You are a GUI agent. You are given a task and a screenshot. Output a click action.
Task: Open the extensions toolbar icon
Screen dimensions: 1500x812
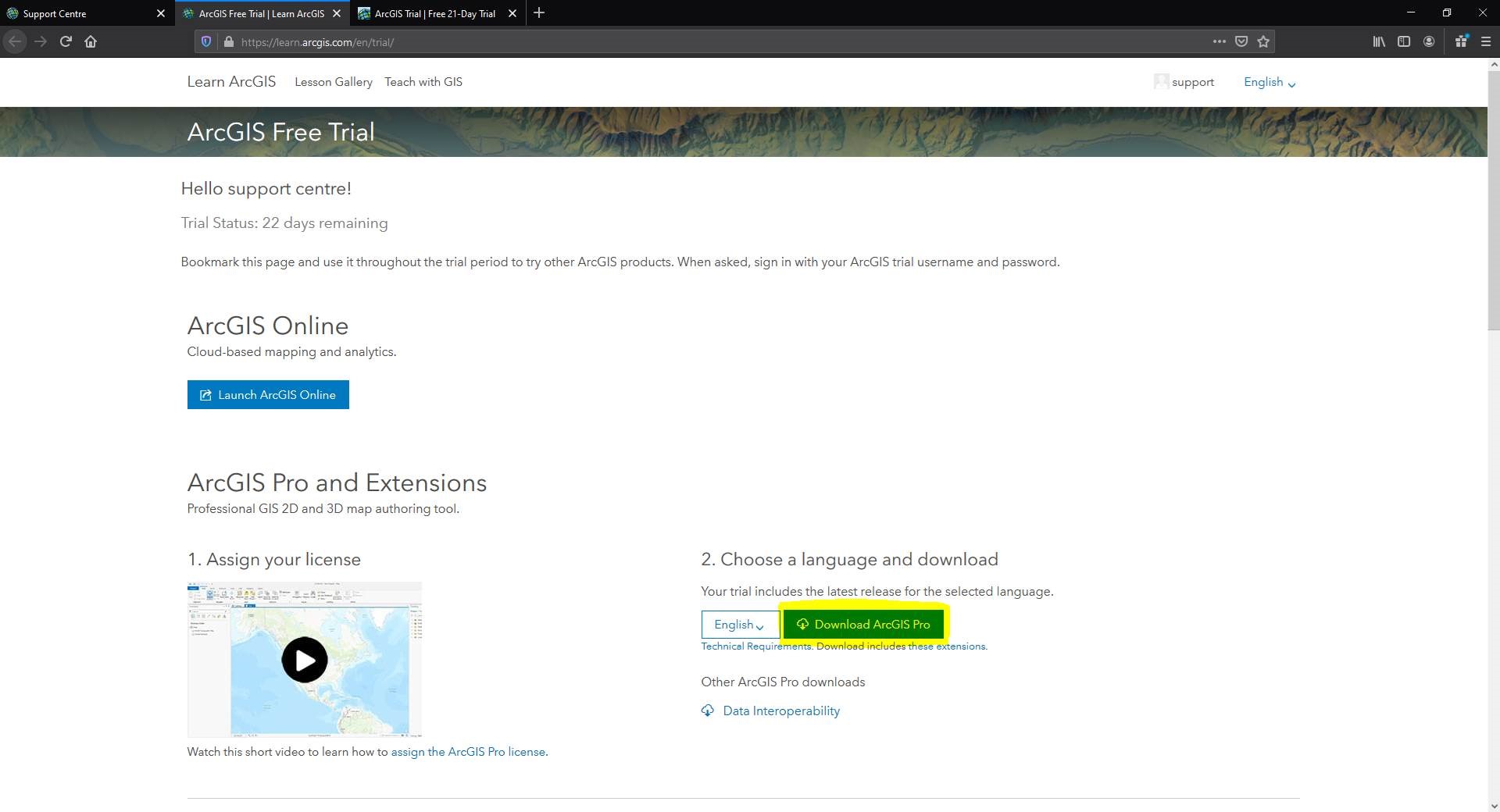(1461, 41)
